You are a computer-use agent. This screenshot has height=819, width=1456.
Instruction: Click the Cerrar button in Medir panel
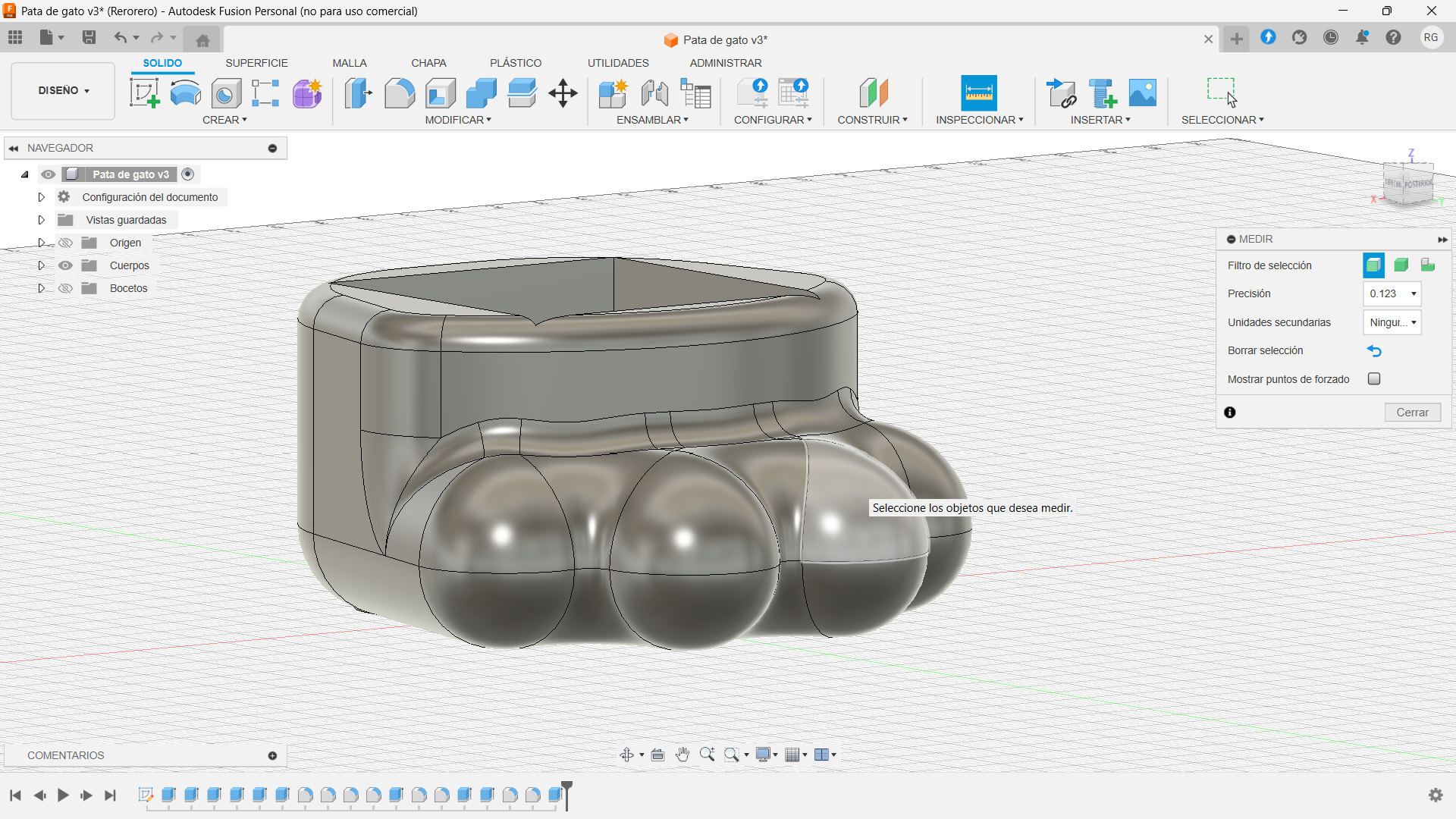(x=1412, y=413)
